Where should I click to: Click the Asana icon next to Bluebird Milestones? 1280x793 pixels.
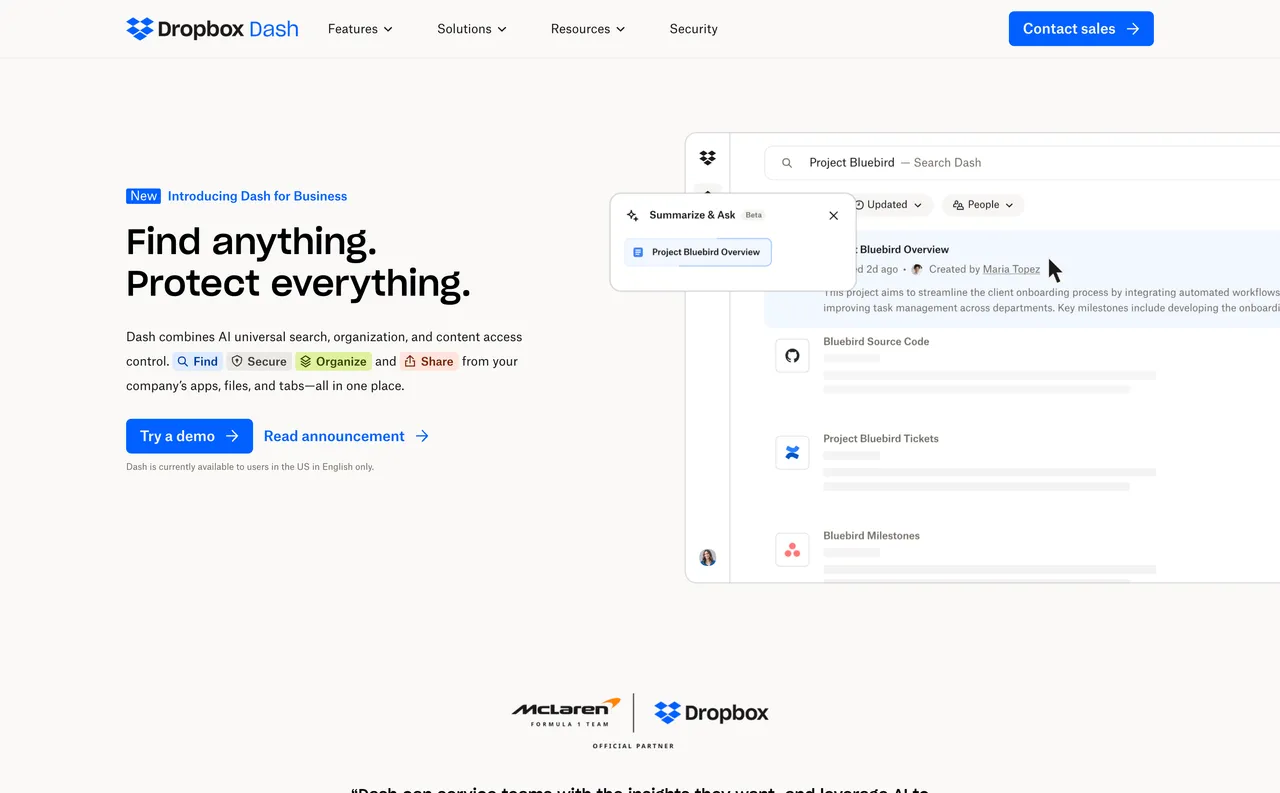click(x=792, y=549)
